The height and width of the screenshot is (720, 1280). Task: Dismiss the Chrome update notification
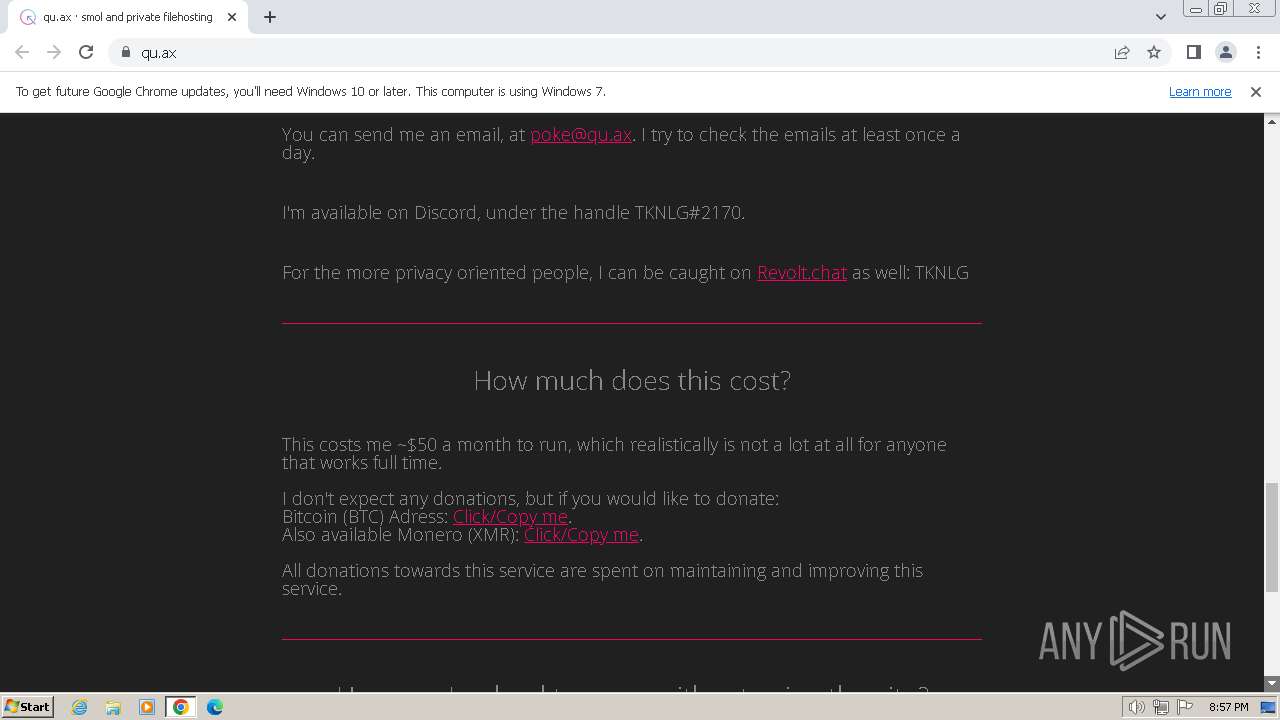[x=1256, y=91]
